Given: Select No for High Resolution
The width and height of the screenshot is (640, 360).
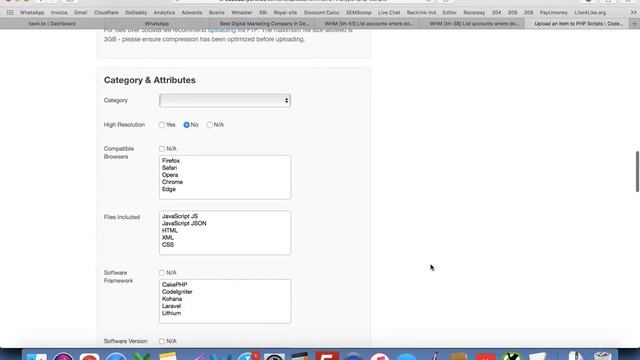Looking at the screenshot, I should (x=187, y=125).
